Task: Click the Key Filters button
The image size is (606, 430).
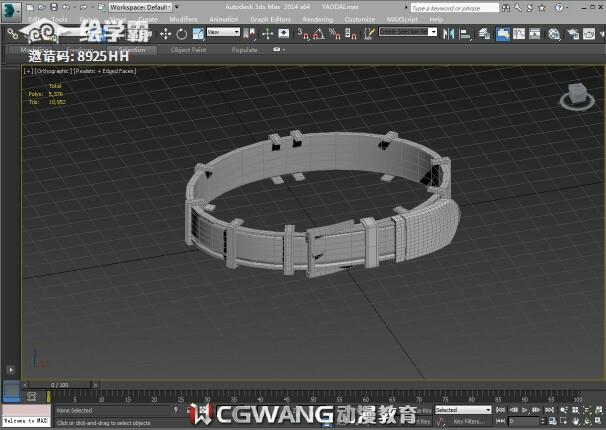Action: point(469,421)
